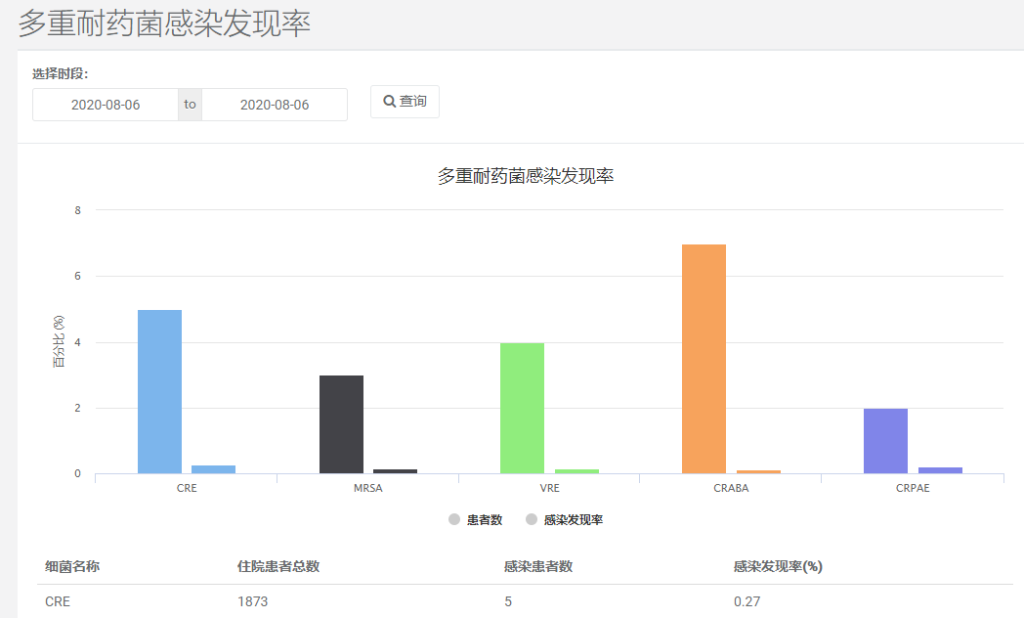This screenshot has height=618, width=1024.
Task: Click the 百分比 (%) y-axis title
Action: point(59,342)
